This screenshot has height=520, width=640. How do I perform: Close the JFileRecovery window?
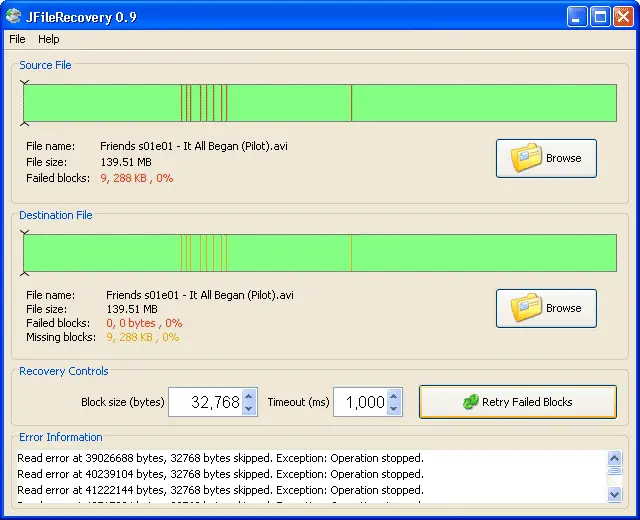623,17
